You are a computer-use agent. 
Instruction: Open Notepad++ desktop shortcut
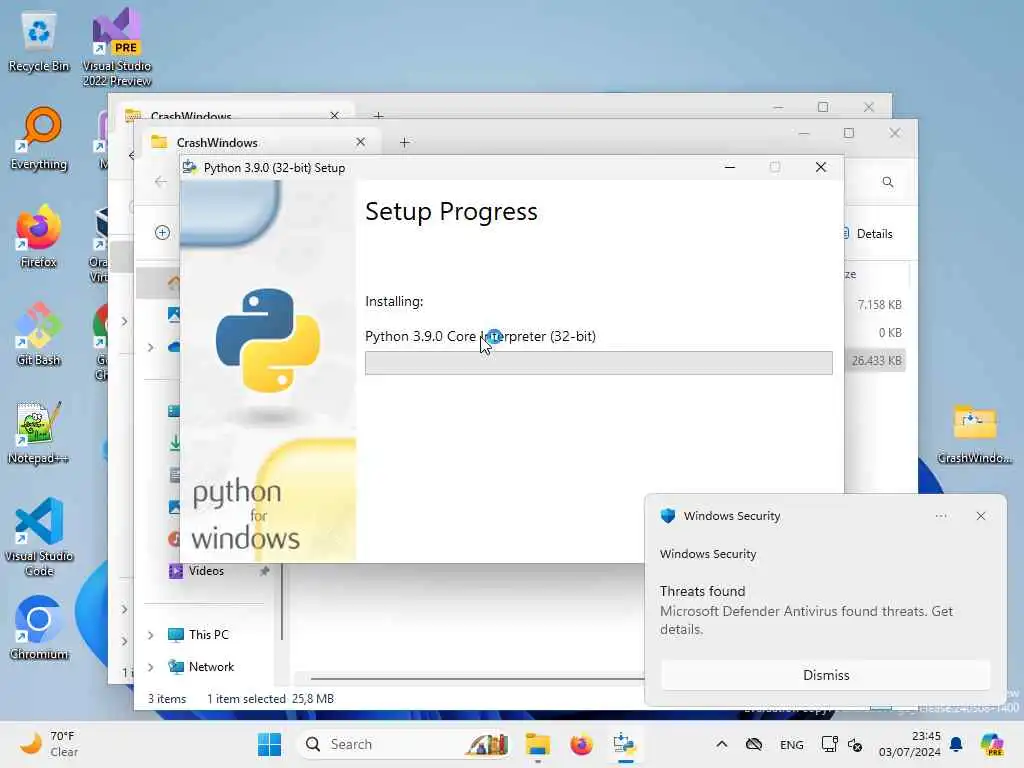(x=39, y=432)
